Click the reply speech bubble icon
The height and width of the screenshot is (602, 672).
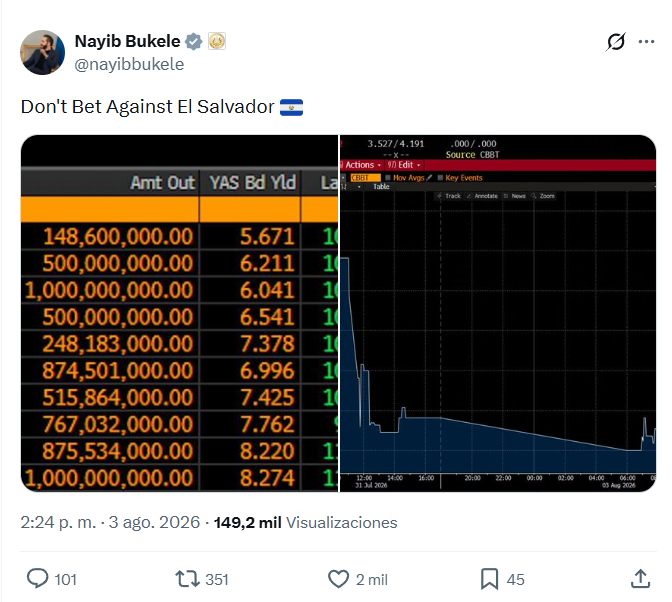[38, 579]
